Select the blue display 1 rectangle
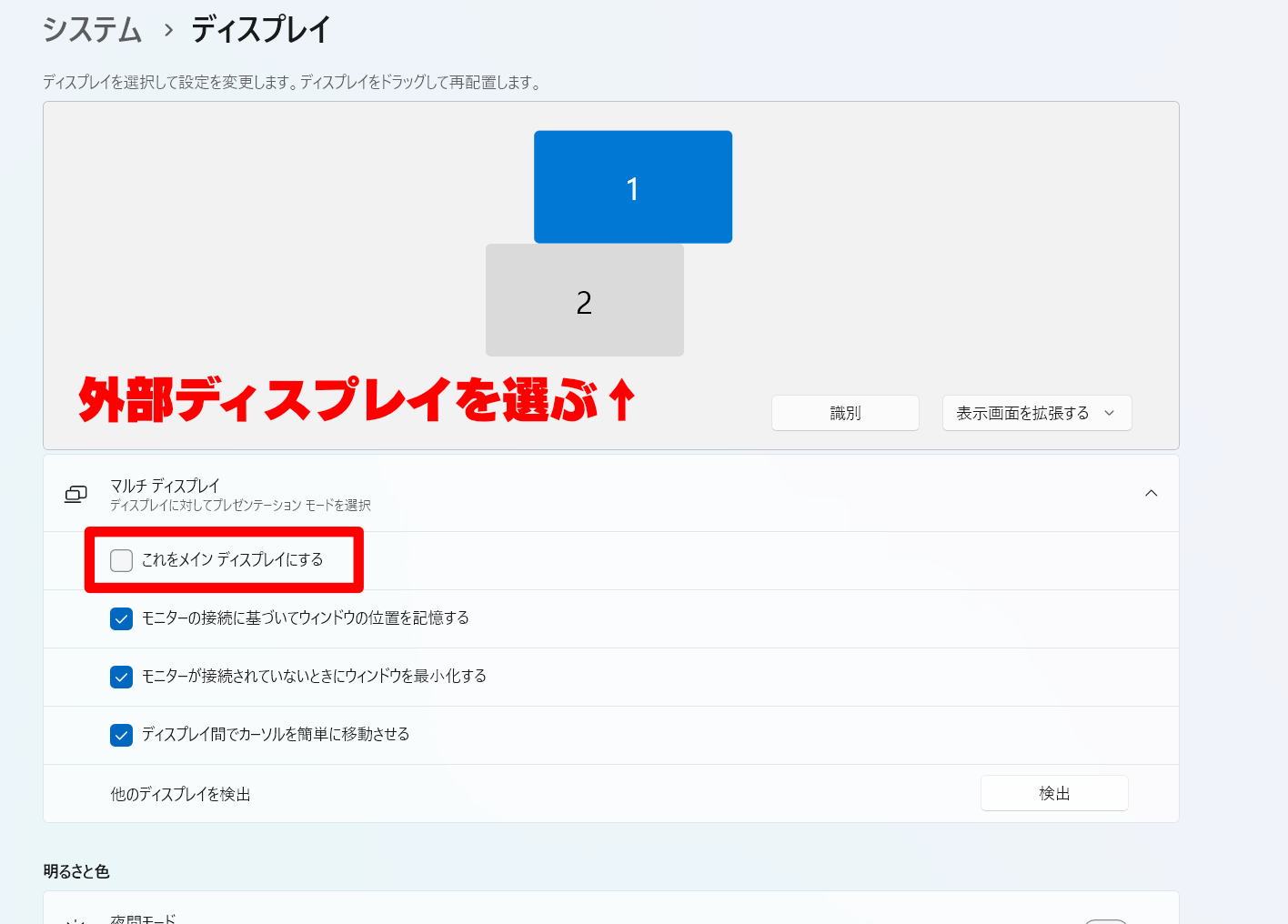The width and height of the screenshot is (1288, 924). [632, 187]
